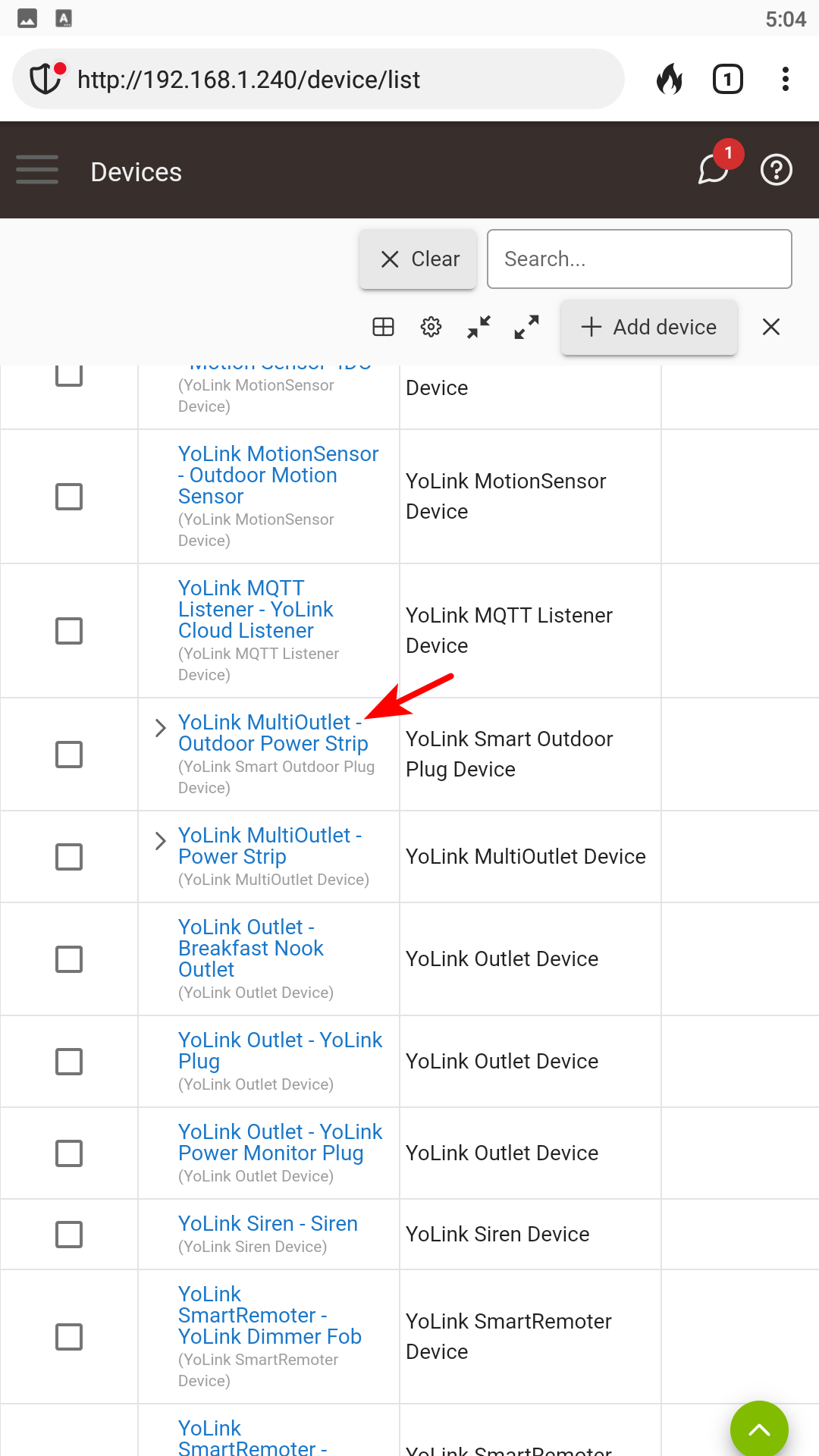819x1456 pixels.
Task: Open the notifications chat bubble
Action: pyautogui.click(x=714, y=169)
